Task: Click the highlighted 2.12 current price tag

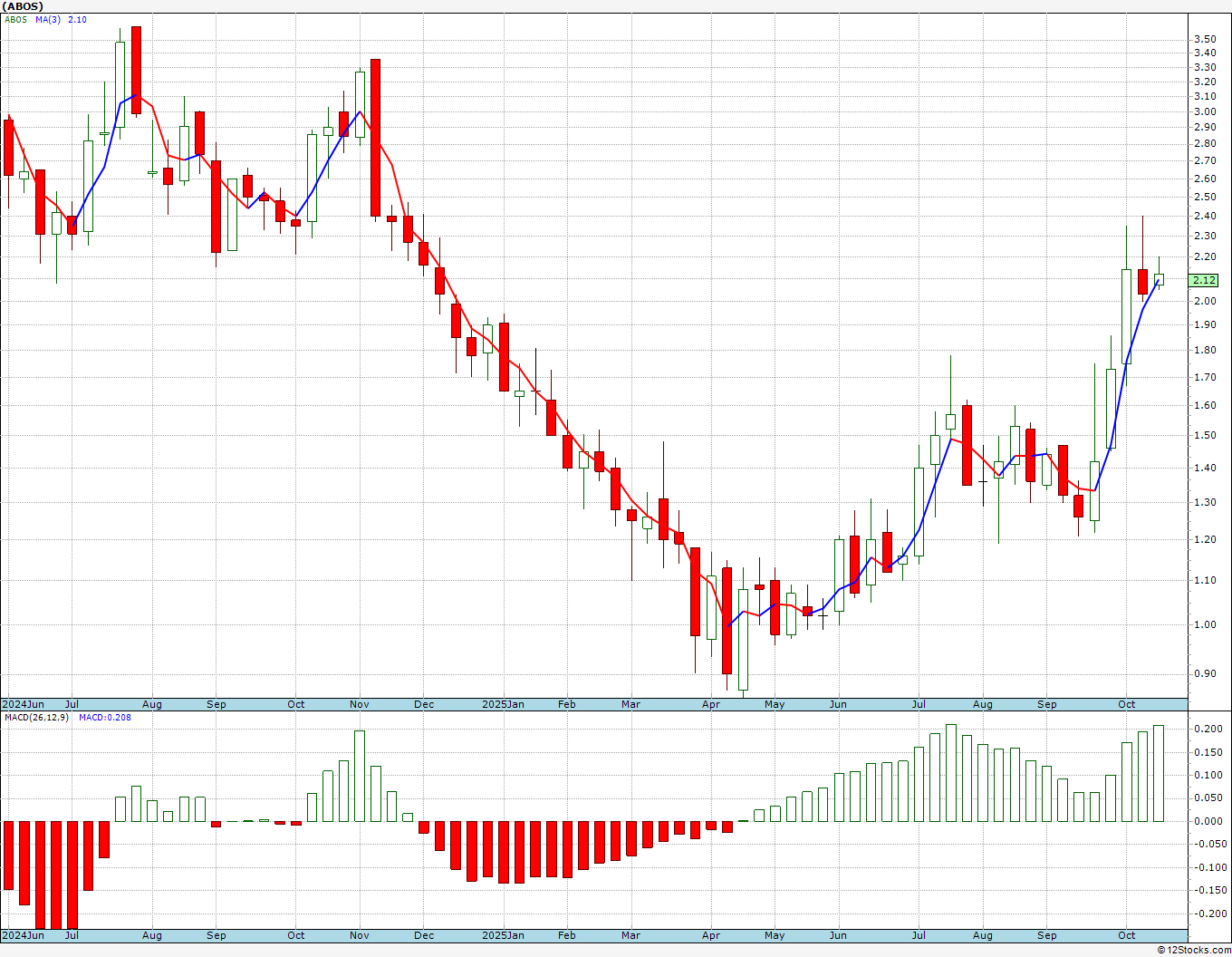Action: tap(1204, 281)
